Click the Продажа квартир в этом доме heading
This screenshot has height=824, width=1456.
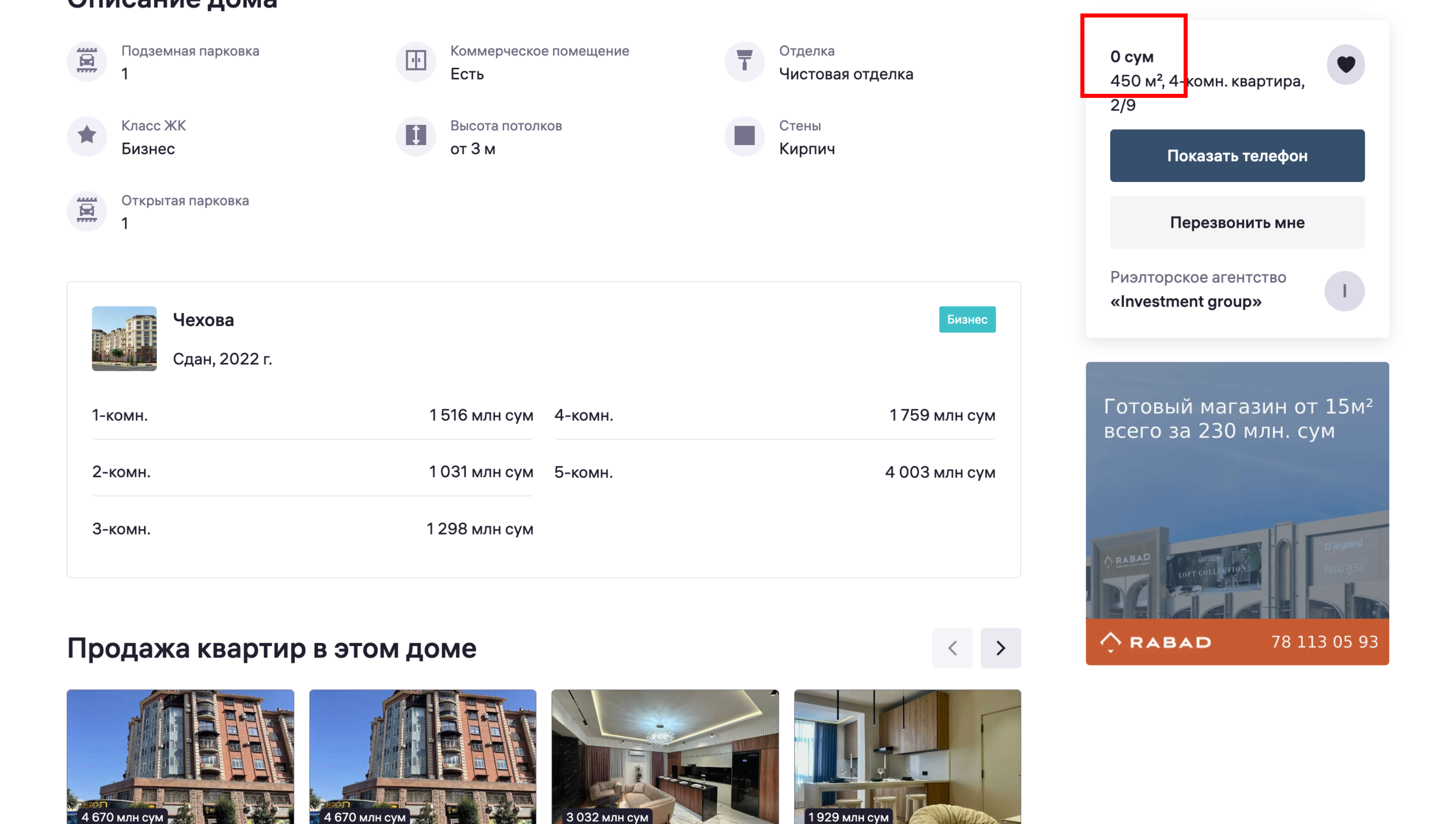(x=272, y=649)
